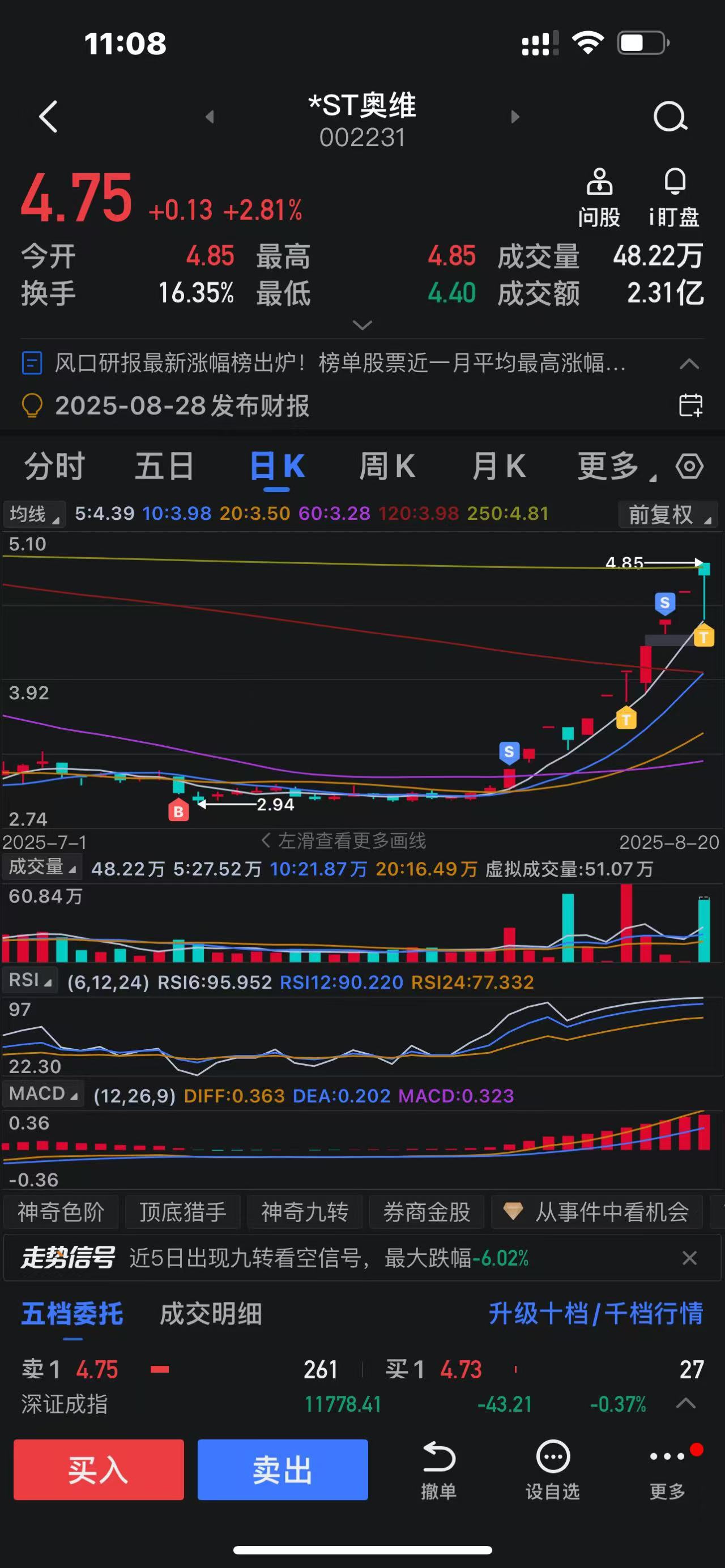Tap the 神奇色阶 indicator button

61,1211
